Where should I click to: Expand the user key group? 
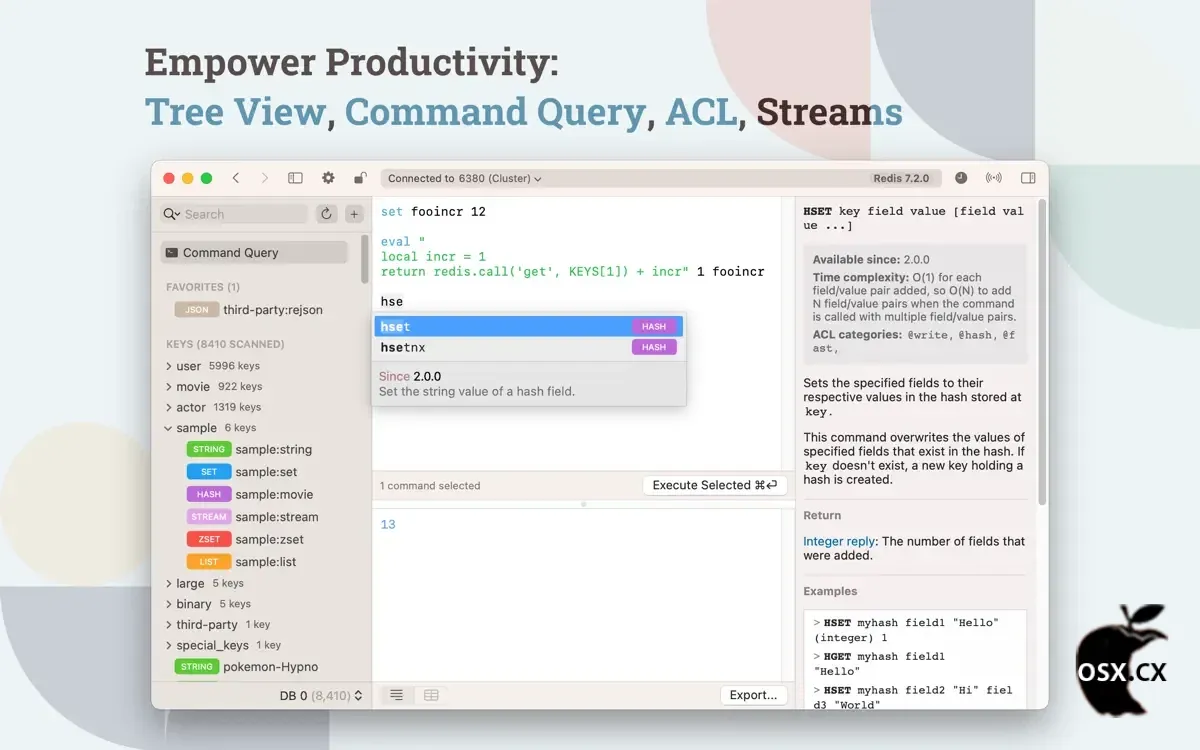pyautogui.click(x=169, y=366)
